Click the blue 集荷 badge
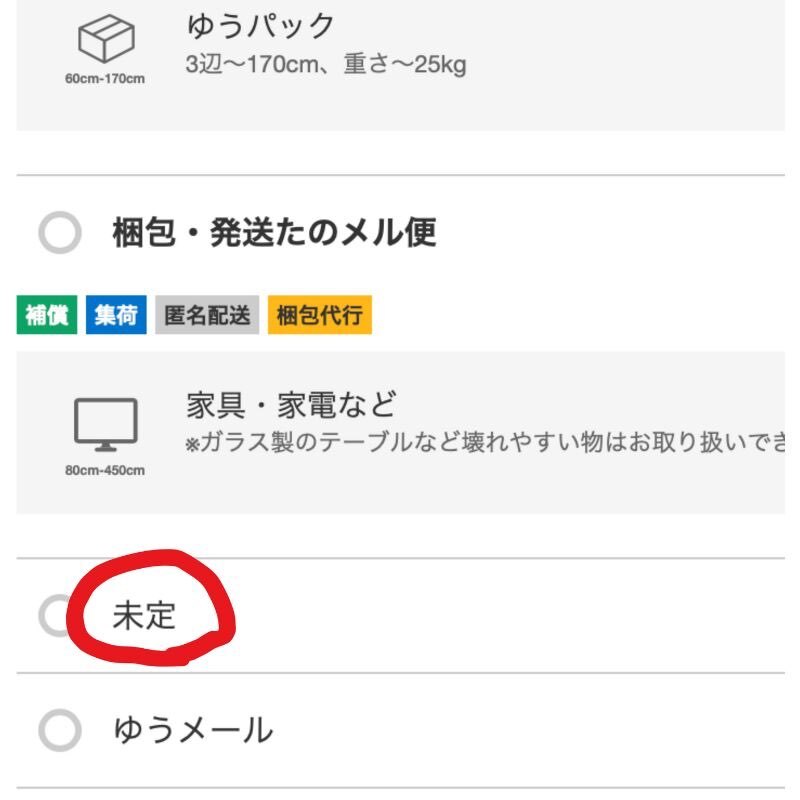 tap(116, 316)
